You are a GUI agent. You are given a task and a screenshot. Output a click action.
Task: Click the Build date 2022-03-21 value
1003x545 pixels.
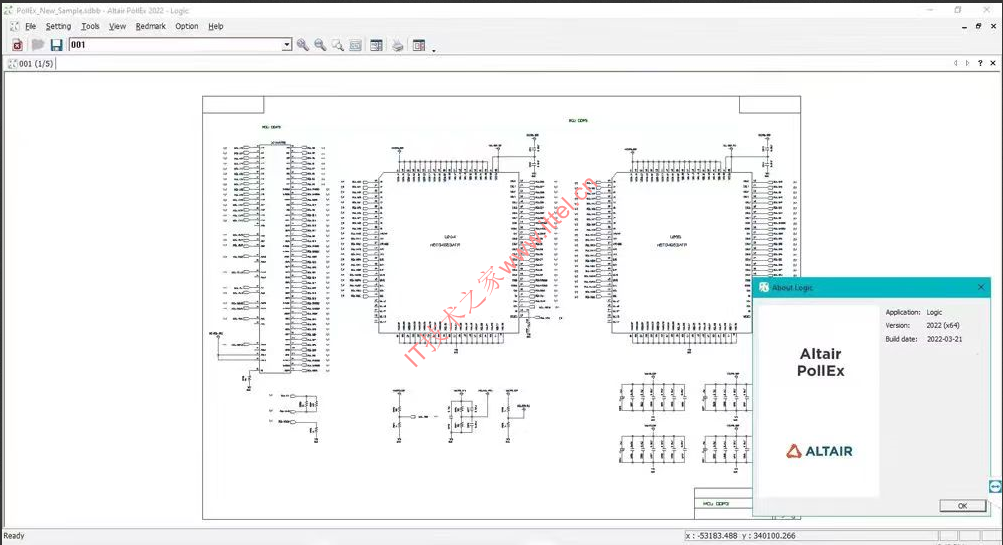[x=945, y=339]
